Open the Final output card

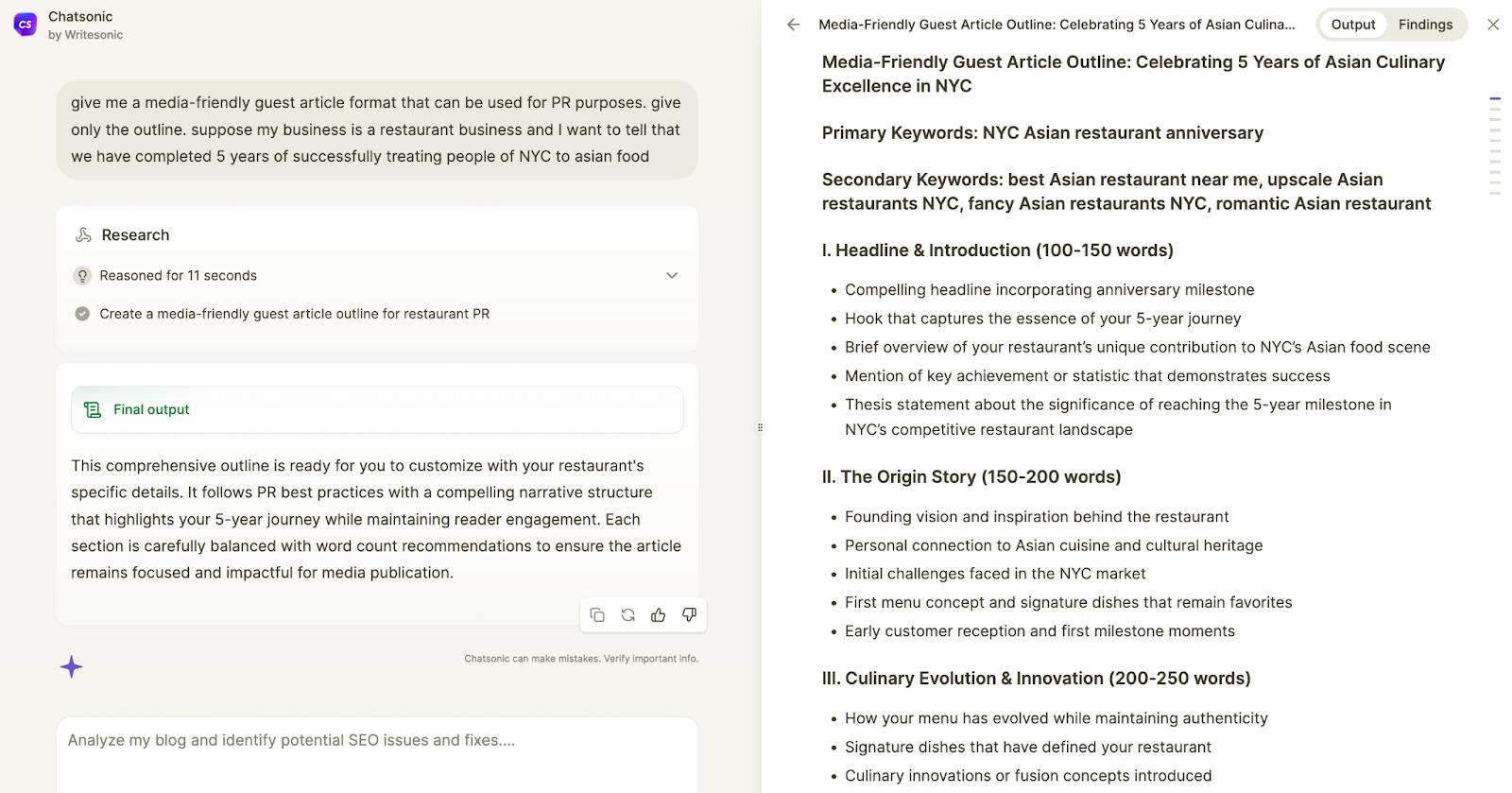(377, 409)
